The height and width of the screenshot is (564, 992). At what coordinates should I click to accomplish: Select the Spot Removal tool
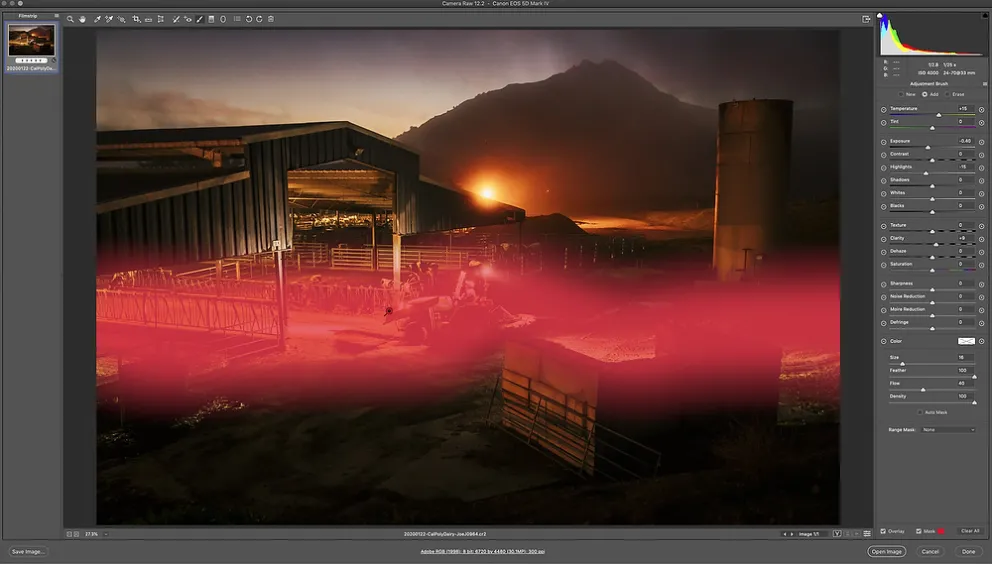click(176, 19)
